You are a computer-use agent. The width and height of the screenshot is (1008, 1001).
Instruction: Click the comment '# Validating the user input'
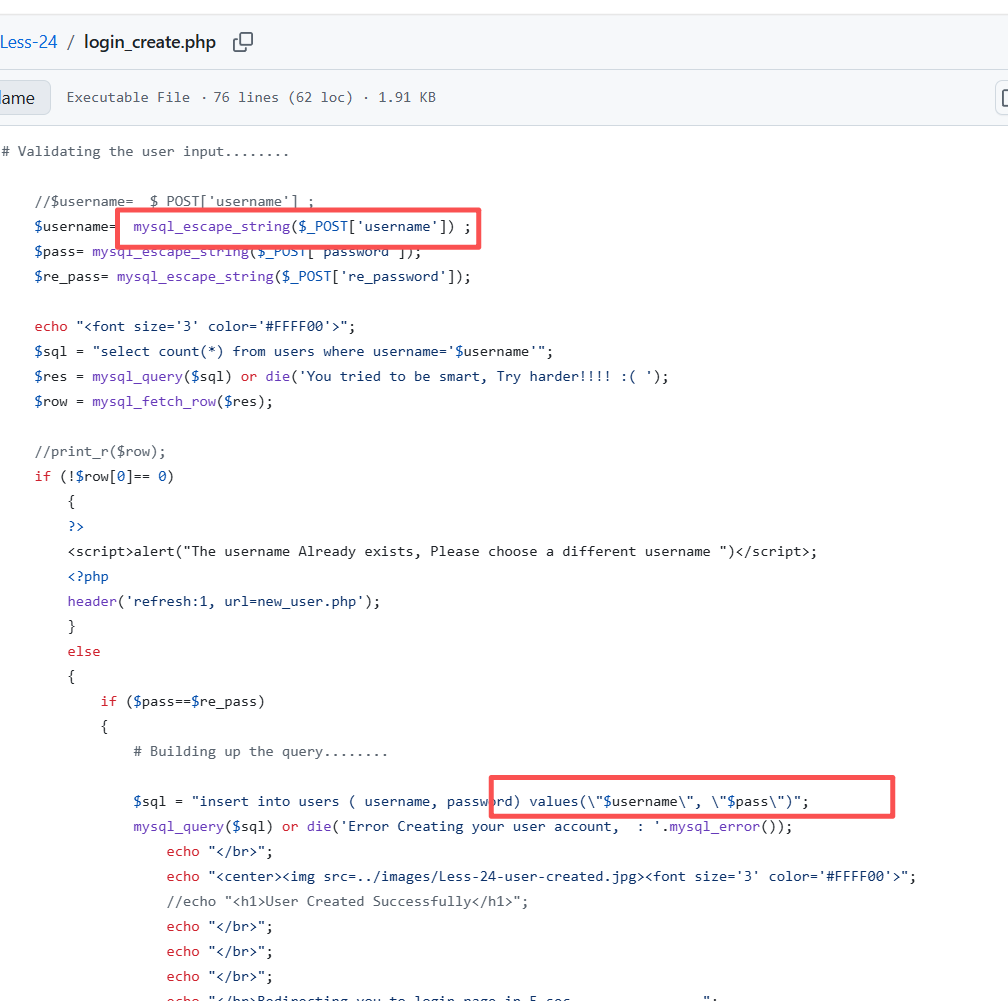(145, 152)
